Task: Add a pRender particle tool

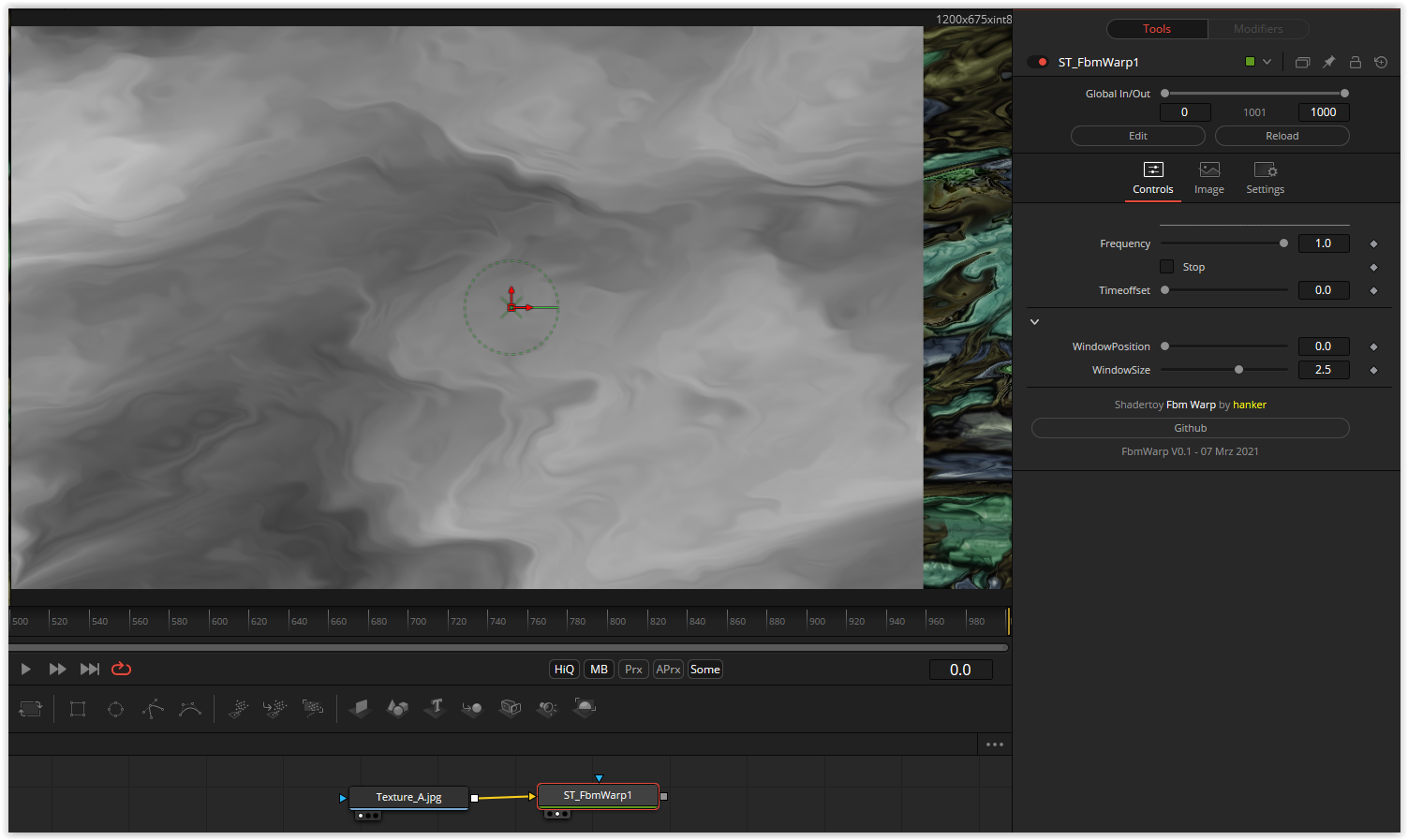Action: 313,708
